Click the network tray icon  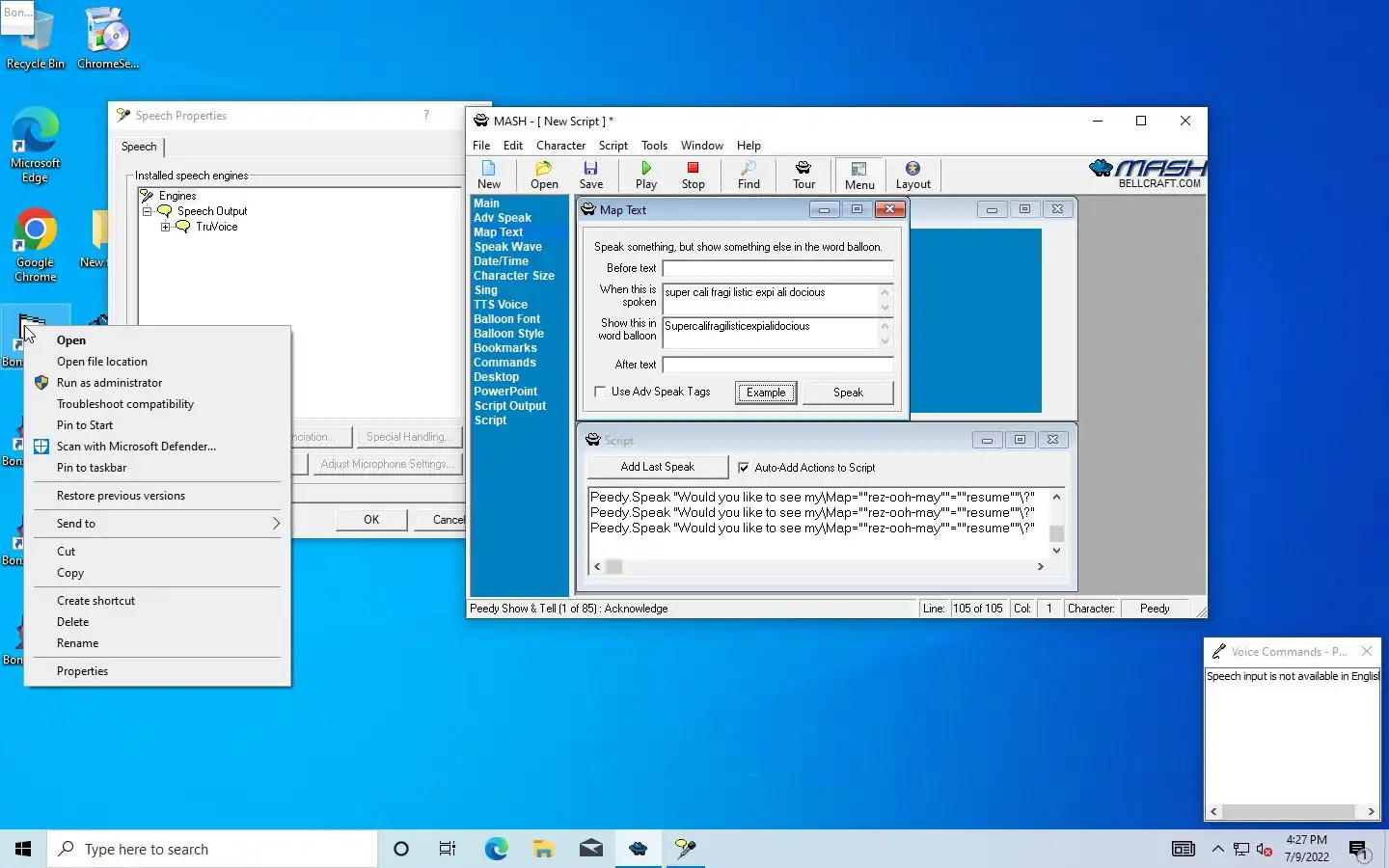(x=1241, y=850)
